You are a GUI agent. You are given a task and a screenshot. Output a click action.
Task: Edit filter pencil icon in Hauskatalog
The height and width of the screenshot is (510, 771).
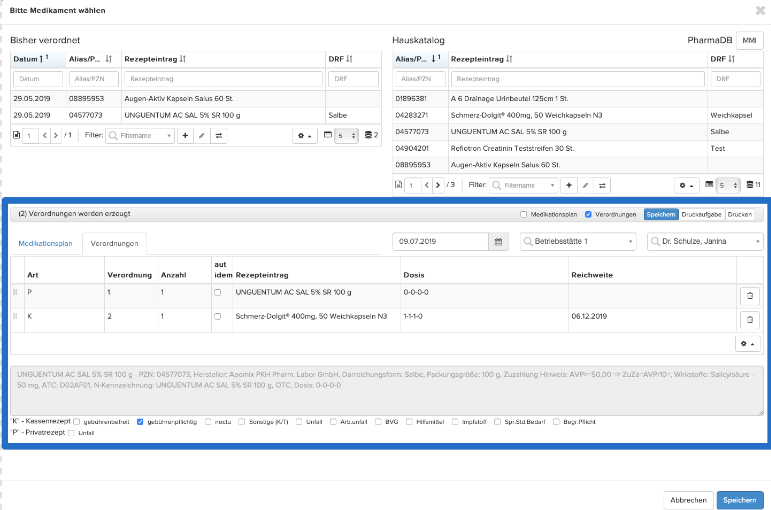click(x=585, y=185)
